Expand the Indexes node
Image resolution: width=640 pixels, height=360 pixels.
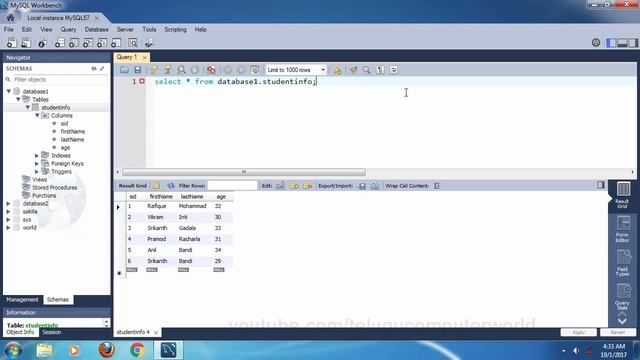37,156
